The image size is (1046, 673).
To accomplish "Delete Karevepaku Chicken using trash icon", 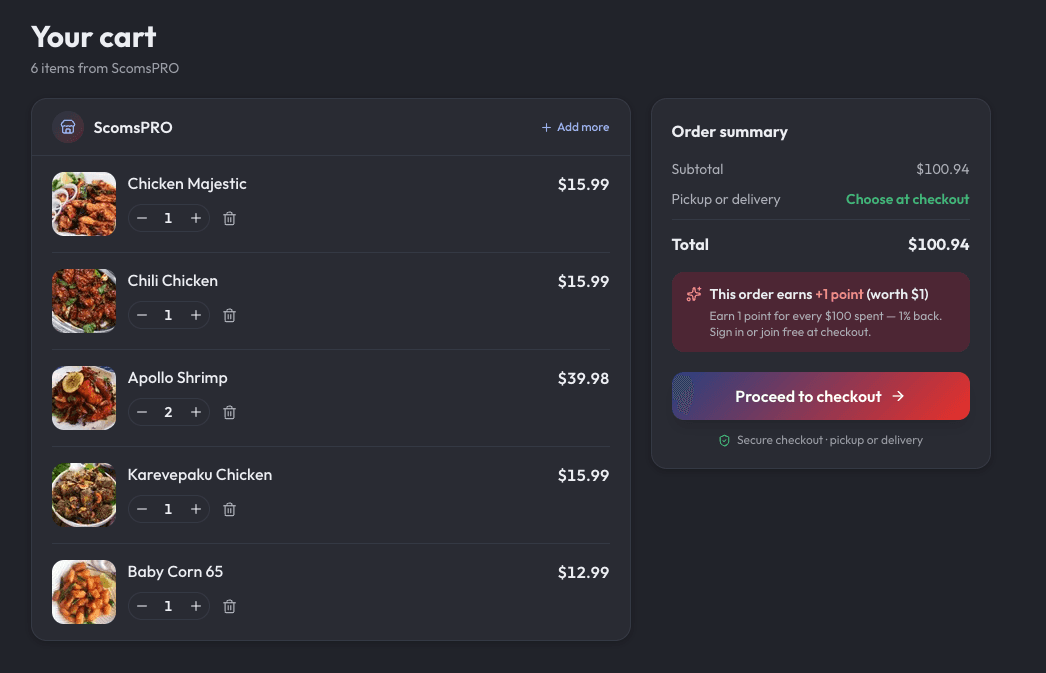I will coord(229,510).
